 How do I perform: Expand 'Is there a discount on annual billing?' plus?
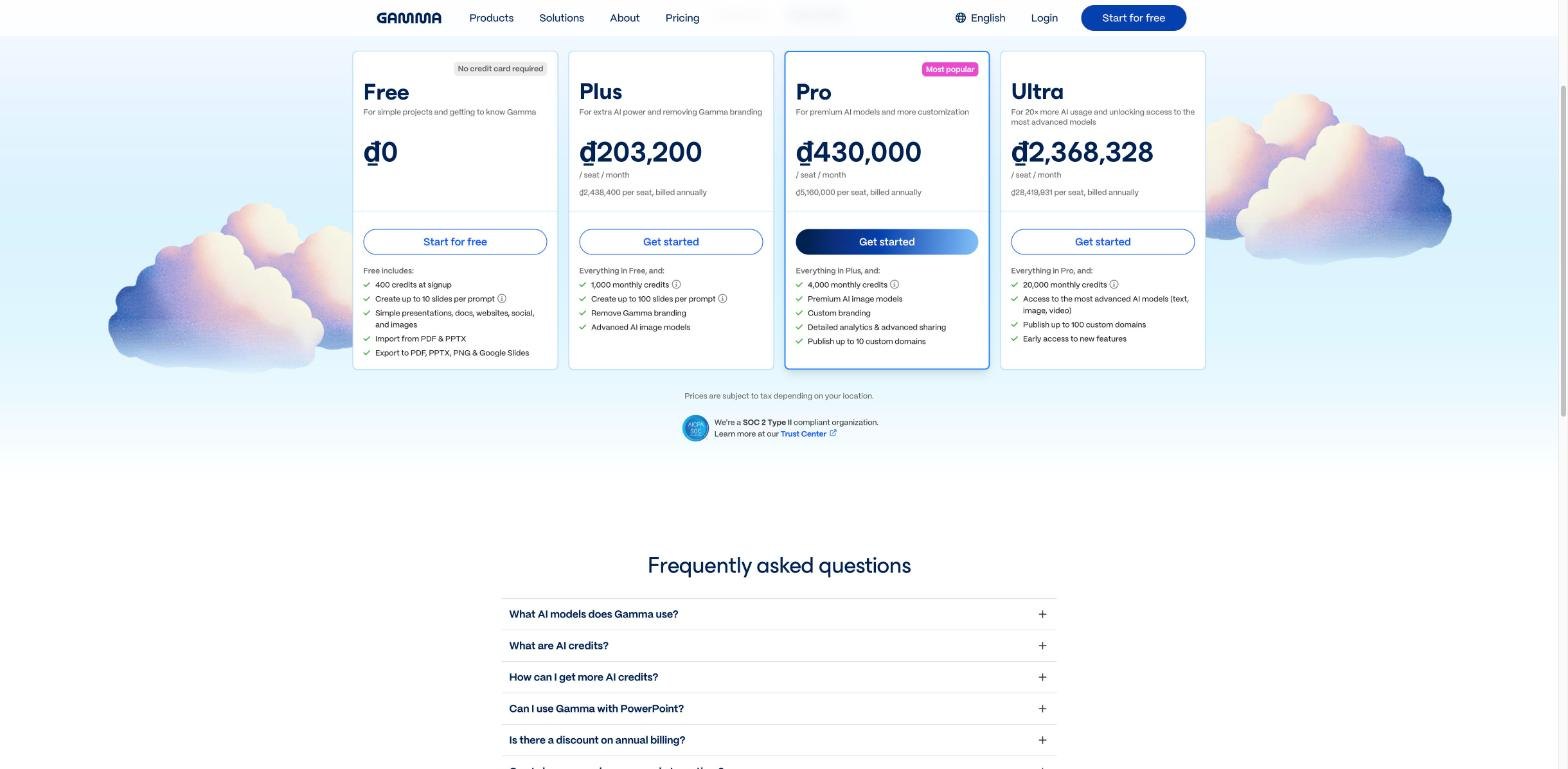[x=1042, y=740]
